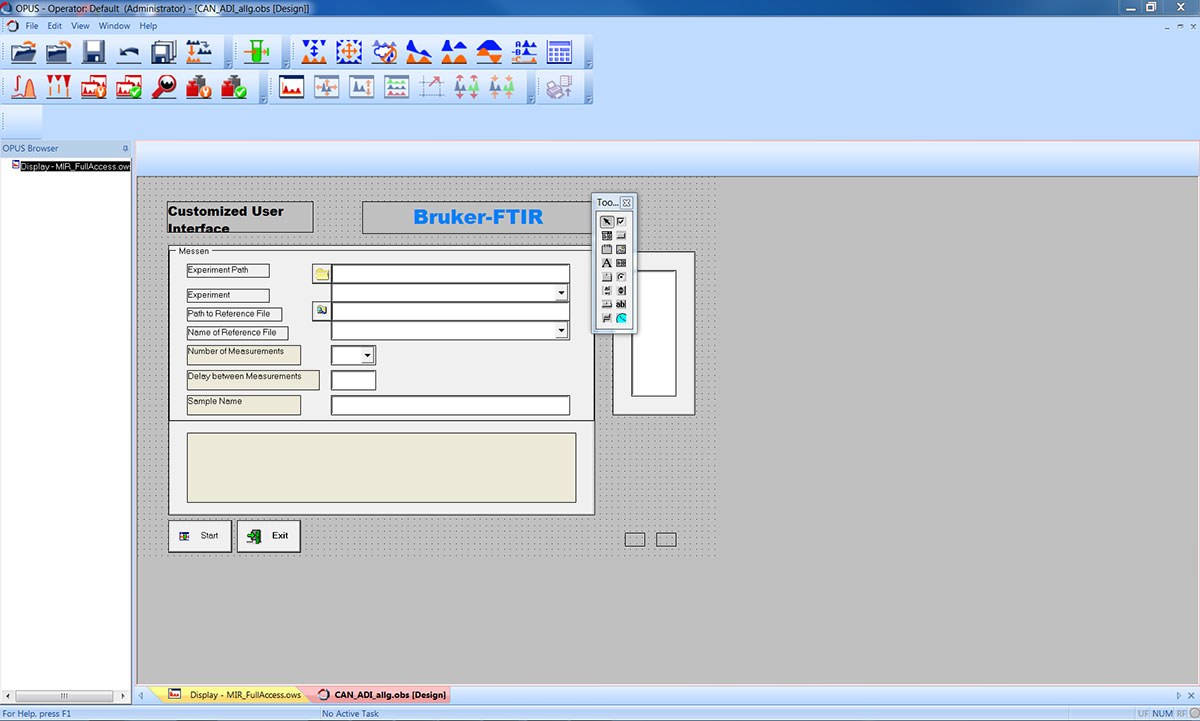Open the Edit menu
The width and height of the screenshot is (1200, 721).
coord(55,25)
